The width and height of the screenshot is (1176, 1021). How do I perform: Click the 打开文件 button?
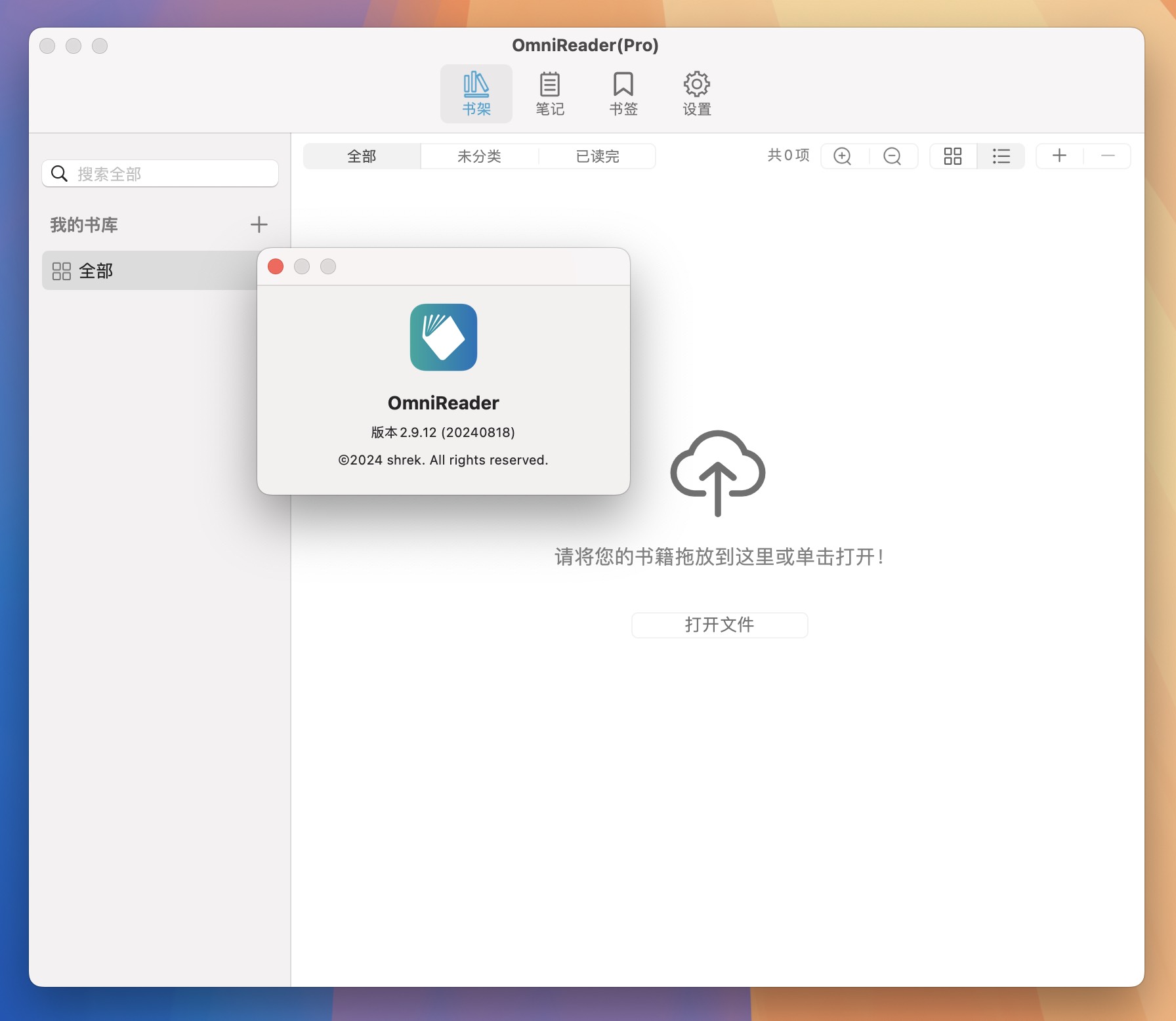[719, 625]
